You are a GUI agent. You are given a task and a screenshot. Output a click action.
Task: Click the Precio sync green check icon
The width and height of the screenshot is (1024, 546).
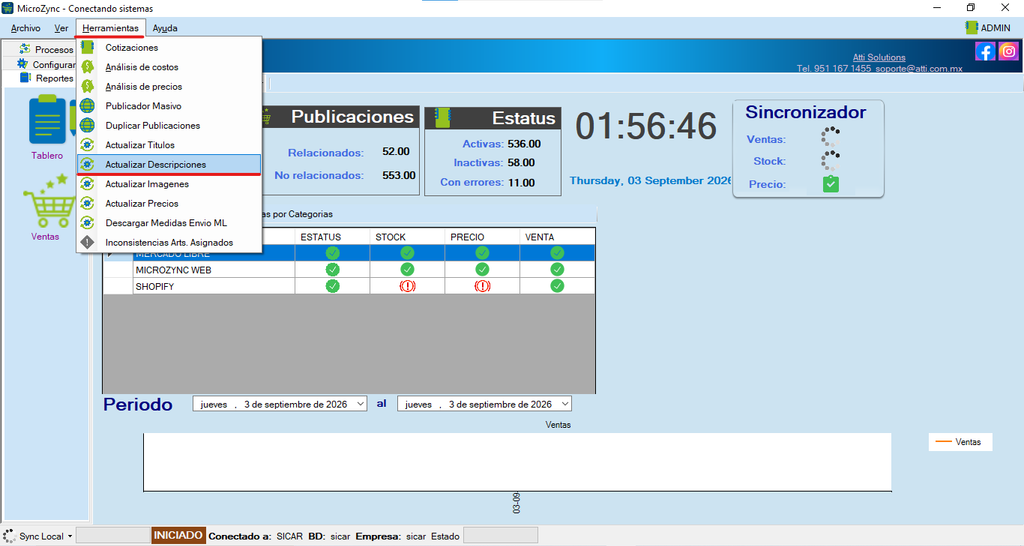(x=831, y=184)
